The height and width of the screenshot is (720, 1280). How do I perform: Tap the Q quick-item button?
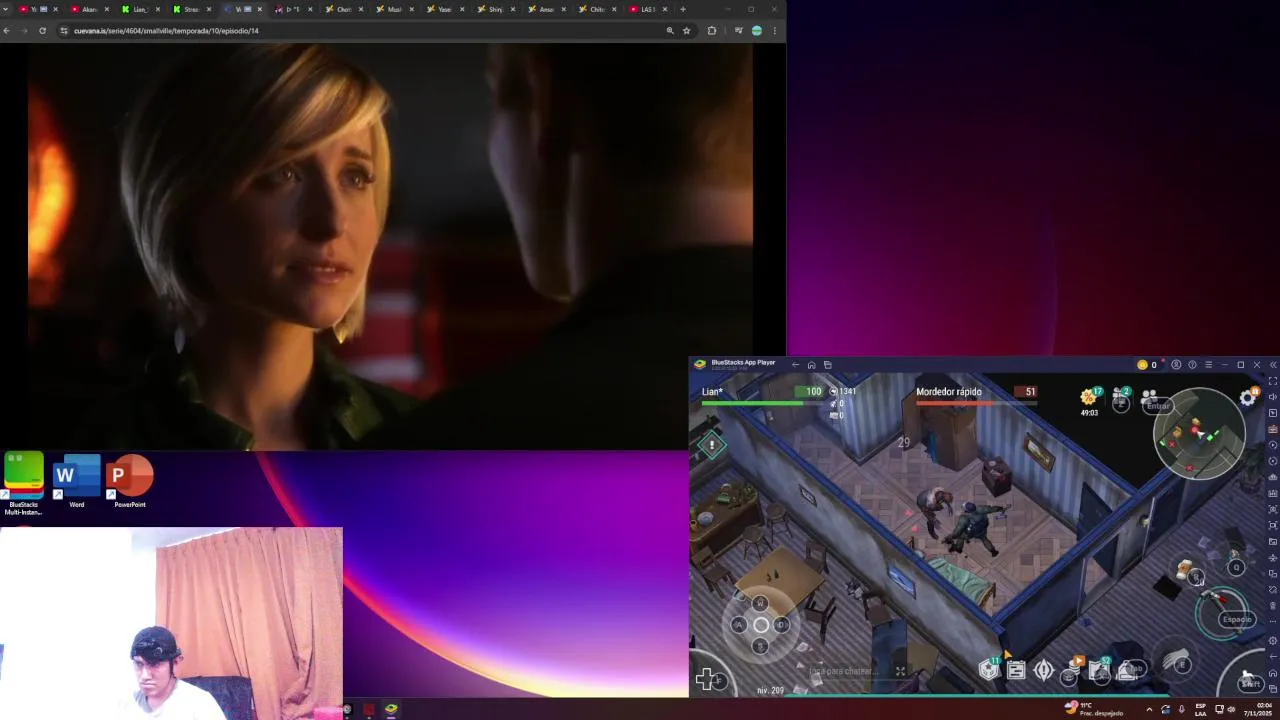[1235, 567]
